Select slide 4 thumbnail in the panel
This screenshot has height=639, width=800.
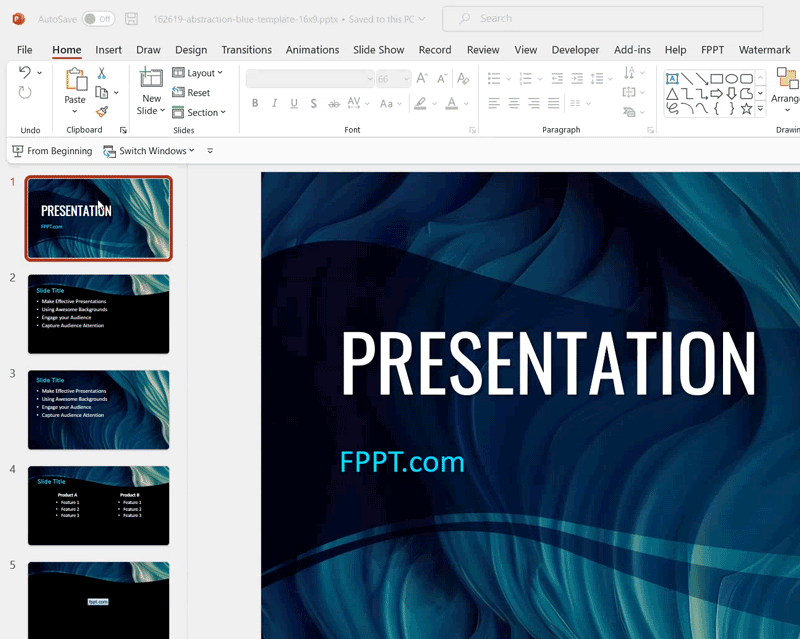pos(98,505)
